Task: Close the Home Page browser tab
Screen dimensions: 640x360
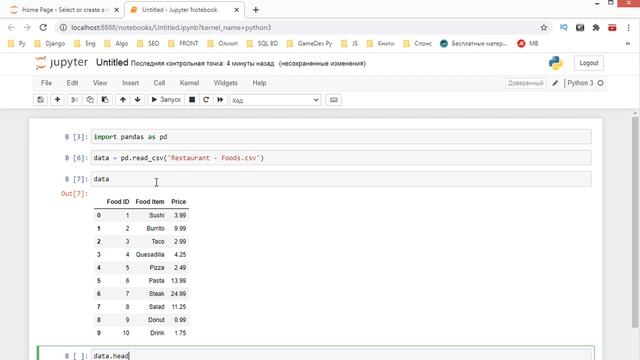Action: [x=116, y=10]
